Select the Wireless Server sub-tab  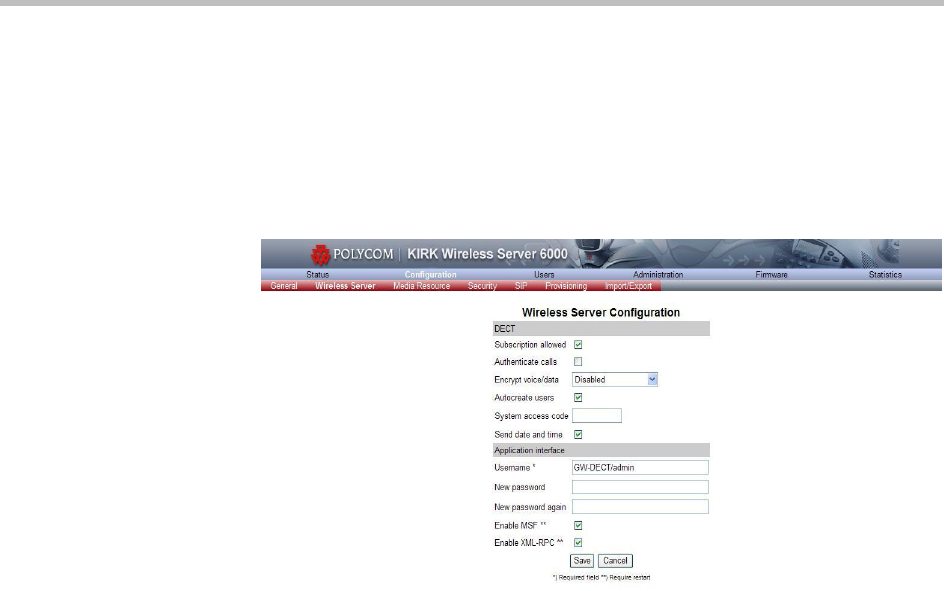coord(345,286)
